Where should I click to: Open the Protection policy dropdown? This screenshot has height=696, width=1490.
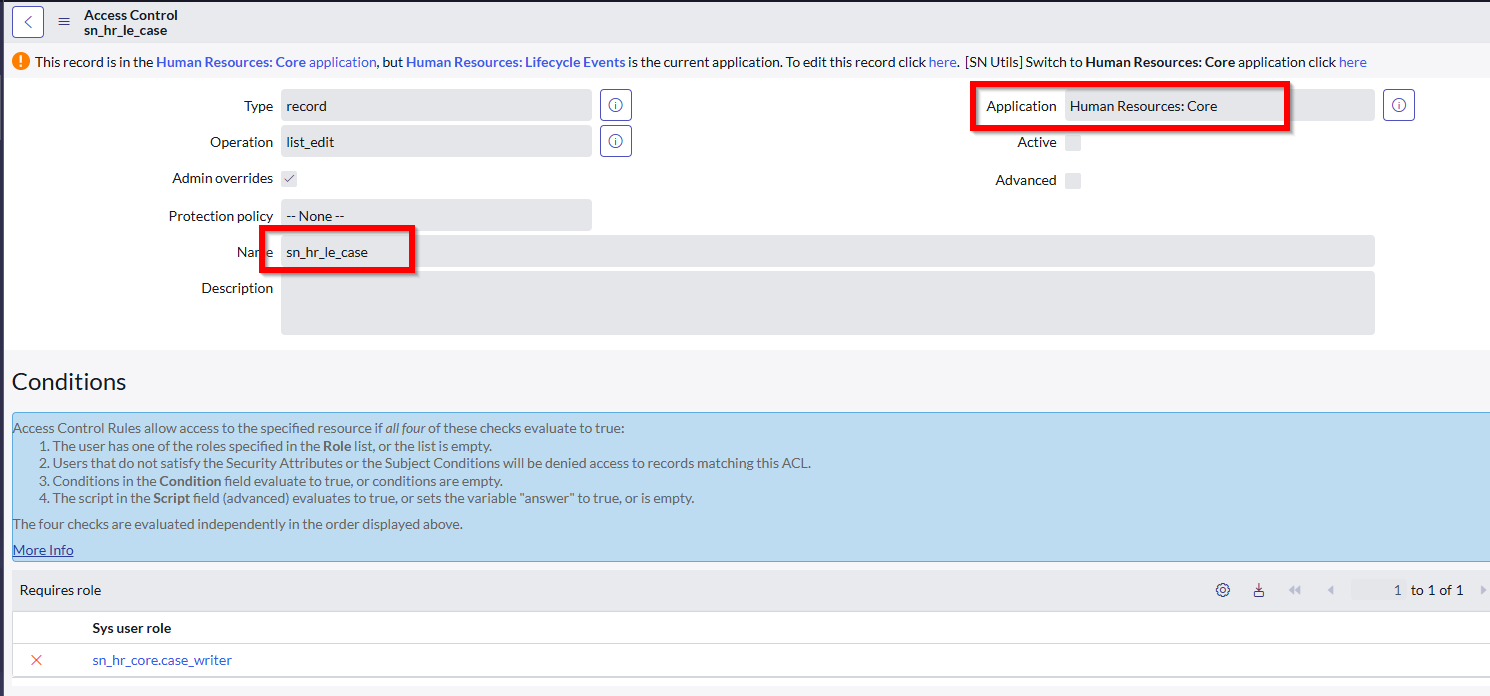(435, 215)
